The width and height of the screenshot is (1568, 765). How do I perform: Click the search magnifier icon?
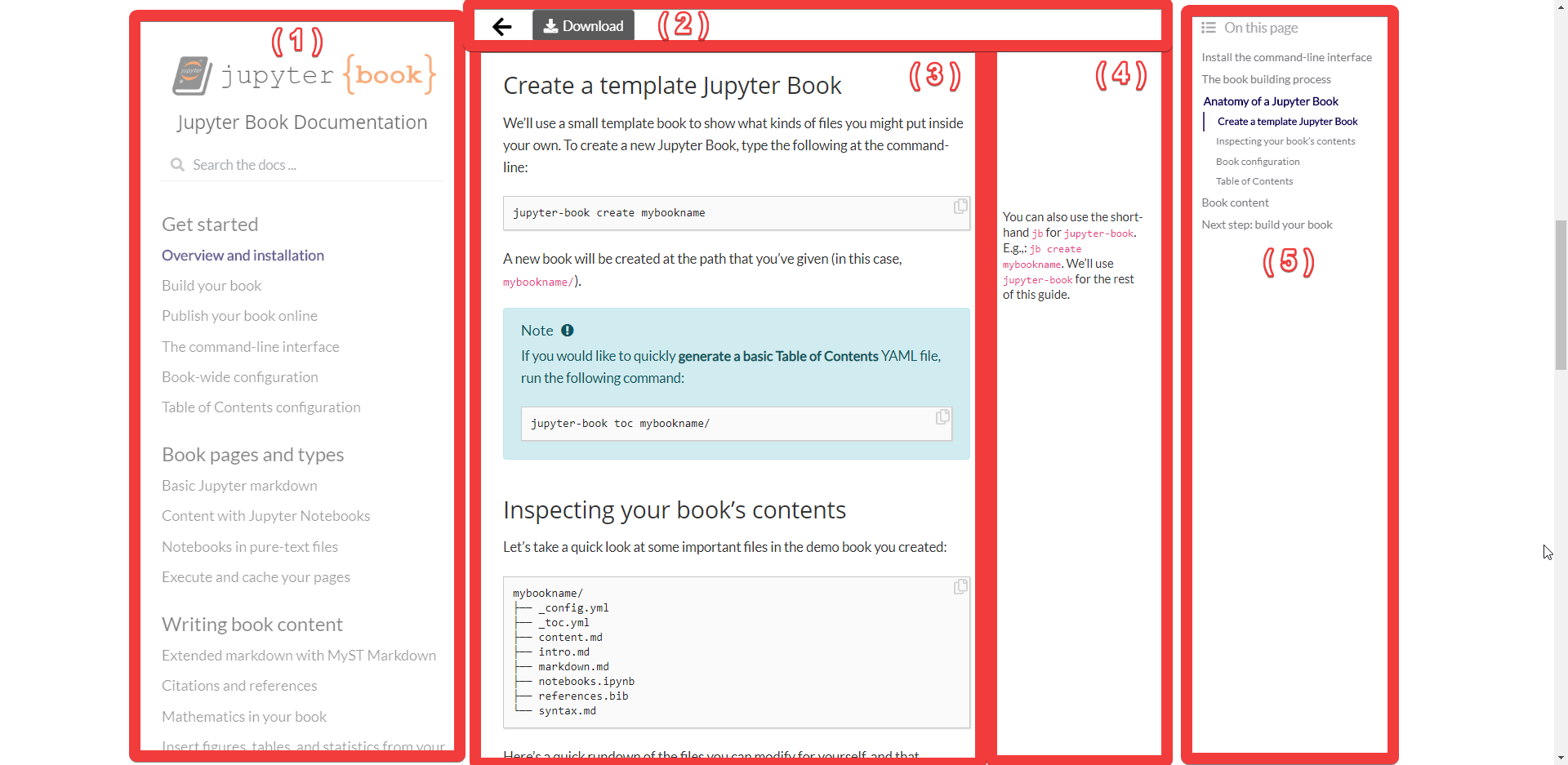[177, 165]
